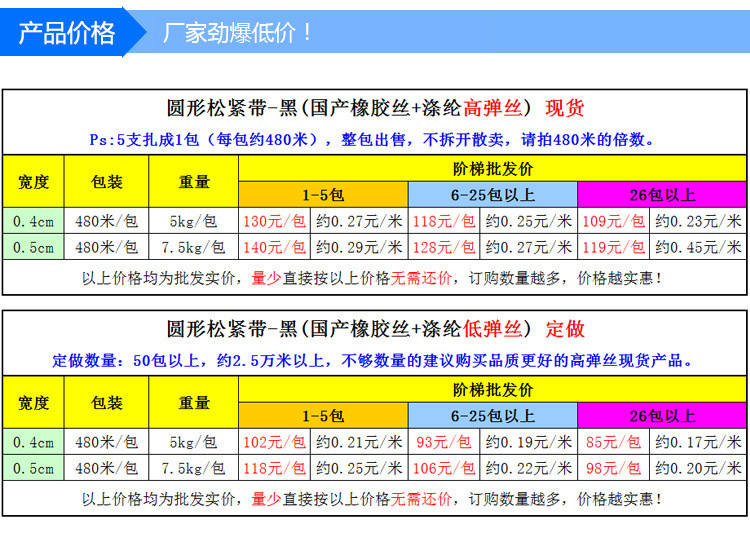
Task: Click '宽度' header in the 低弹丝 table
Action: 33,403
